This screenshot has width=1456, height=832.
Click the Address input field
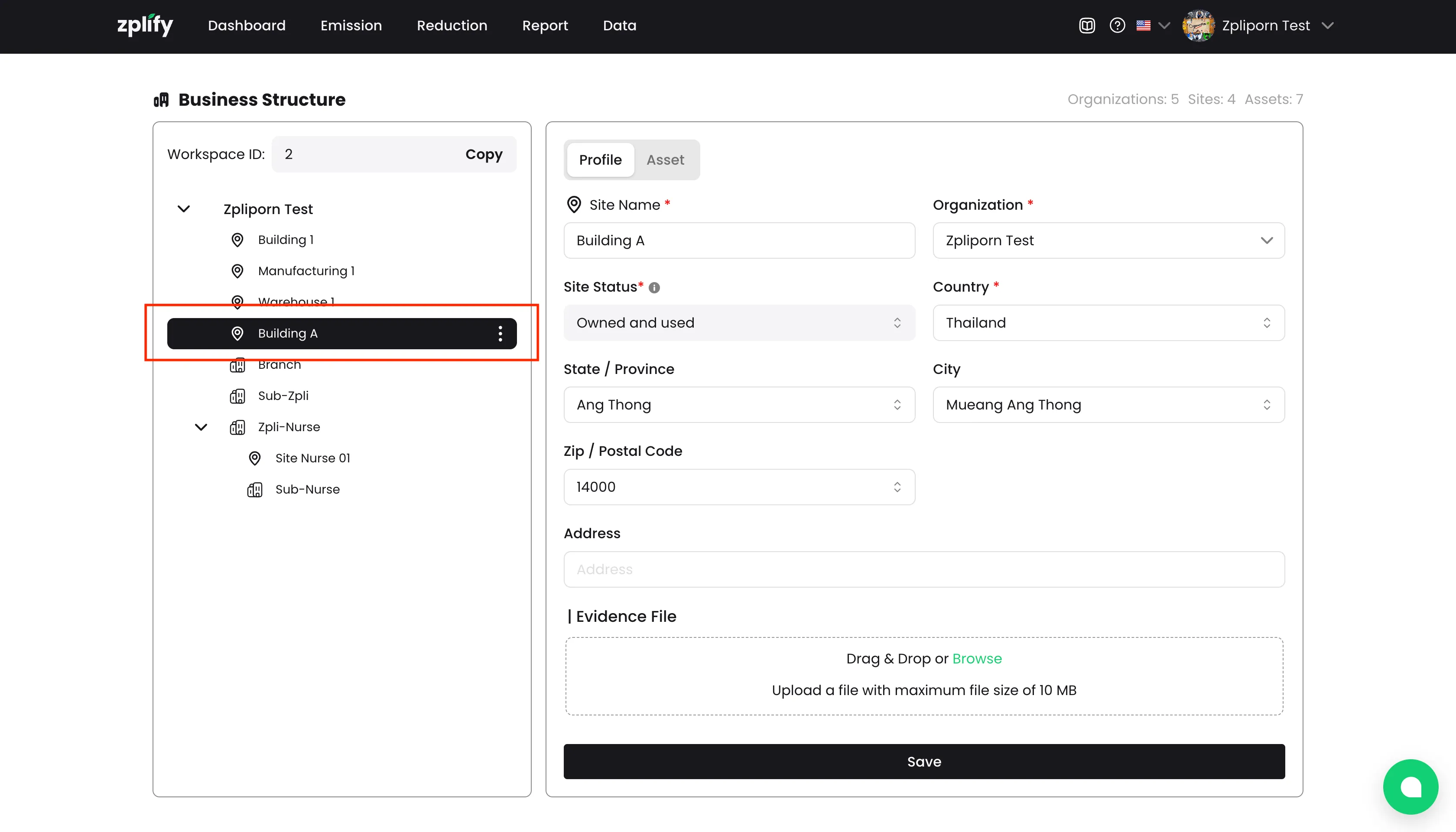[x=923, y=570]
